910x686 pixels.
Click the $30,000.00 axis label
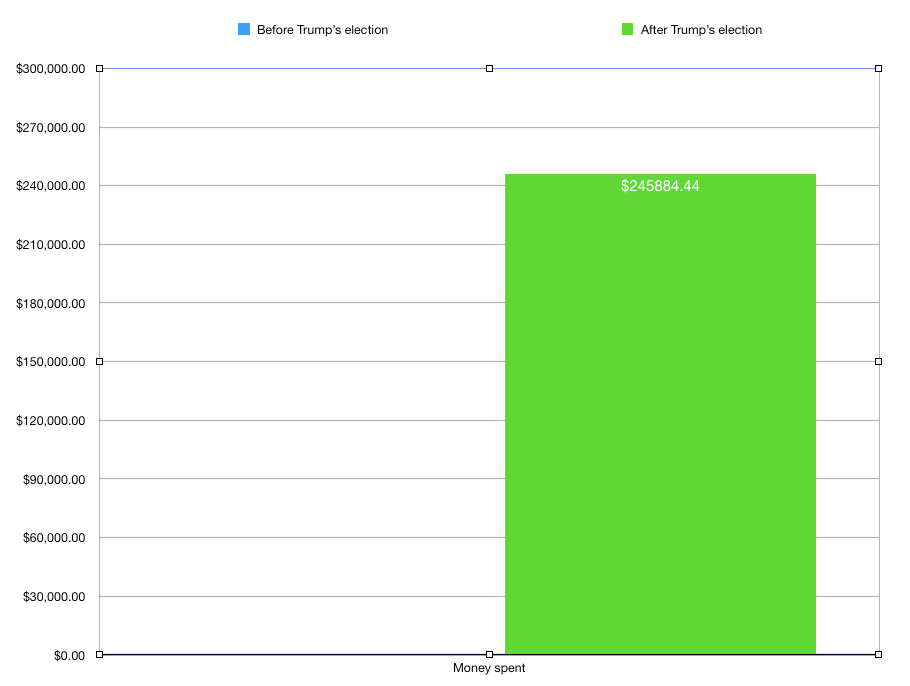(x=54, y=597)
